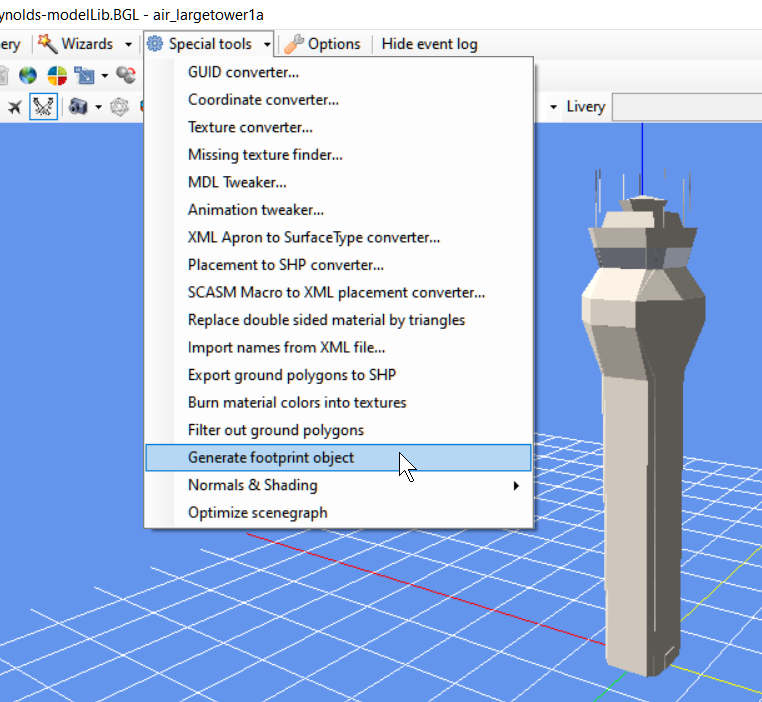This screenshot has width=762, height=702.
Task: Choose GUID converter from the menu
Action: coord(243,72)
